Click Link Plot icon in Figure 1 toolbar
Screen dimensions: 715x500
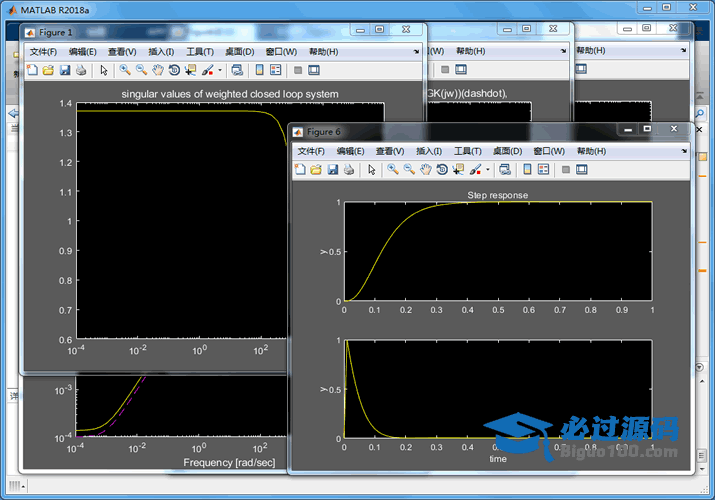[237, 70]
